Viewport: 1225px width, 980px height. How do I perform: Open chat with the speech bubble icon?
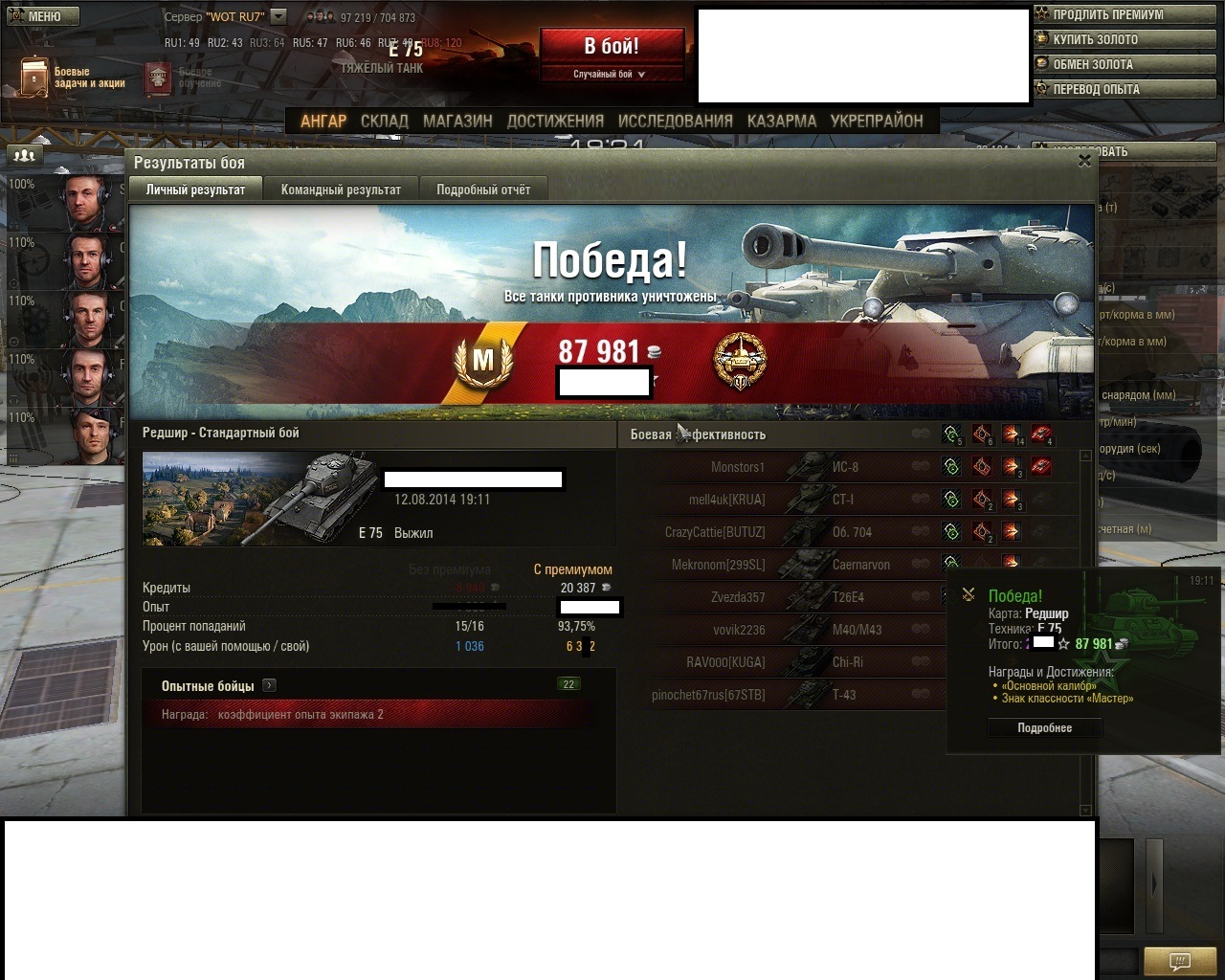pyautogui.click(x=1181, y=961)
